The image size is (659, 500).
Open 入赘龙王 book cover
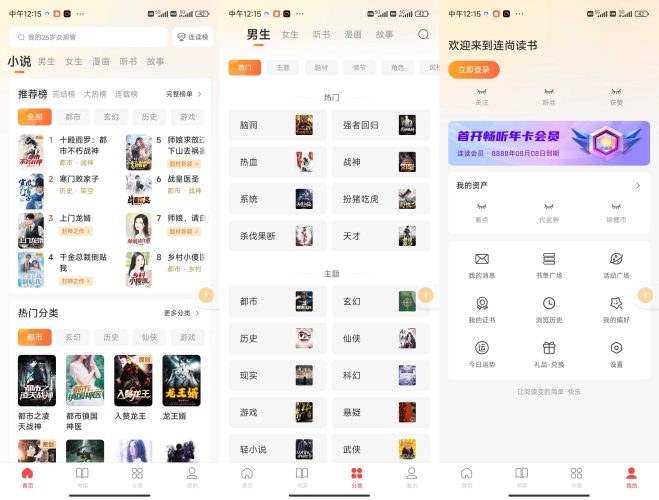point(133,381)
